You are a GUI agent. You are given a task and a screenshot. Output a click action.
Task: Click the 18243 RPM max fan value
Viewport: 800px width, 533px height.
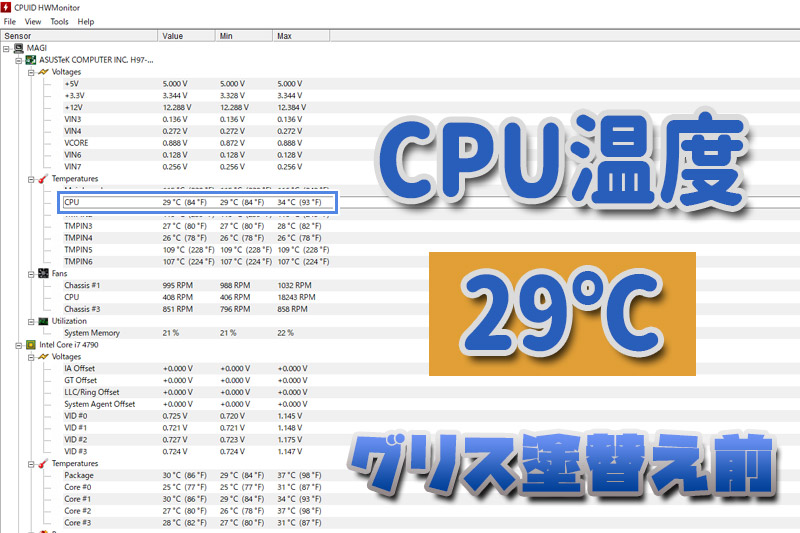296,297
